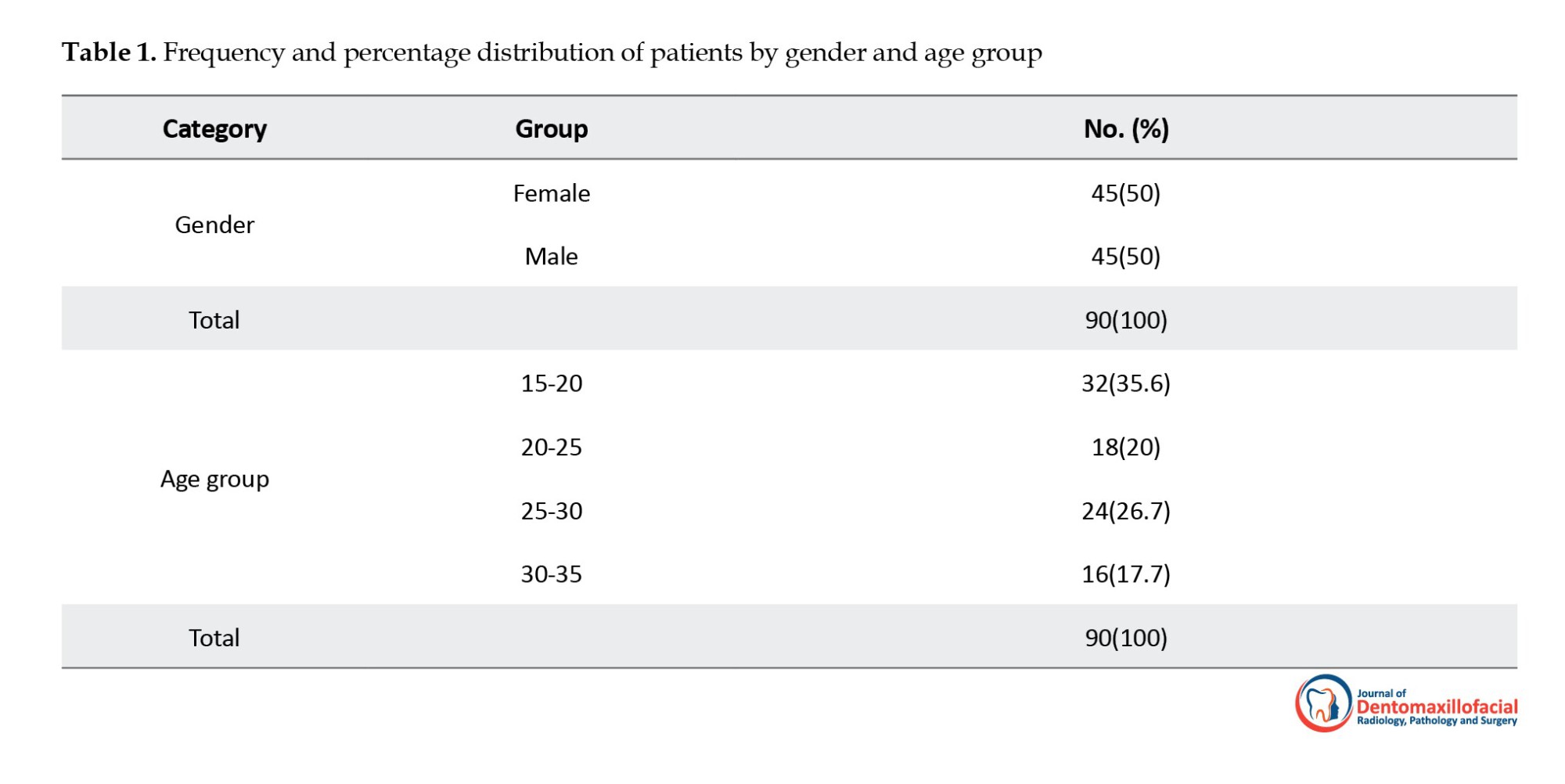The width and height of the screenshot is (1565, 784).
Task: Select the 20-25 age group cell
Action: (x=551, y=448)
